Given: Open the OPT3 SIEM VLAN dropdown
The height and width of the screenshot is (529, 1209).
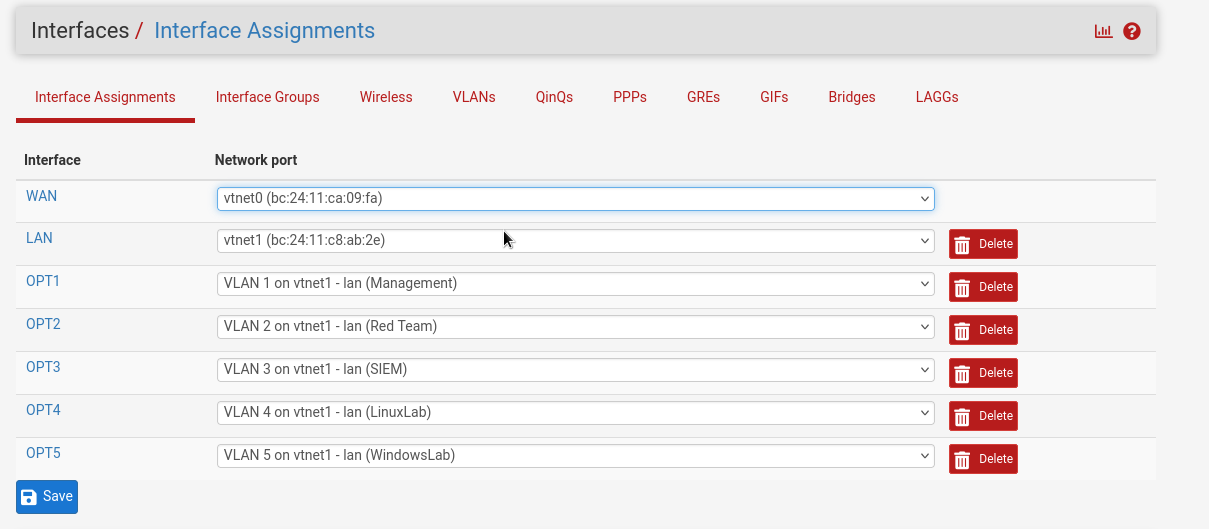Looking at the screenshot, I should pos(576,370).
